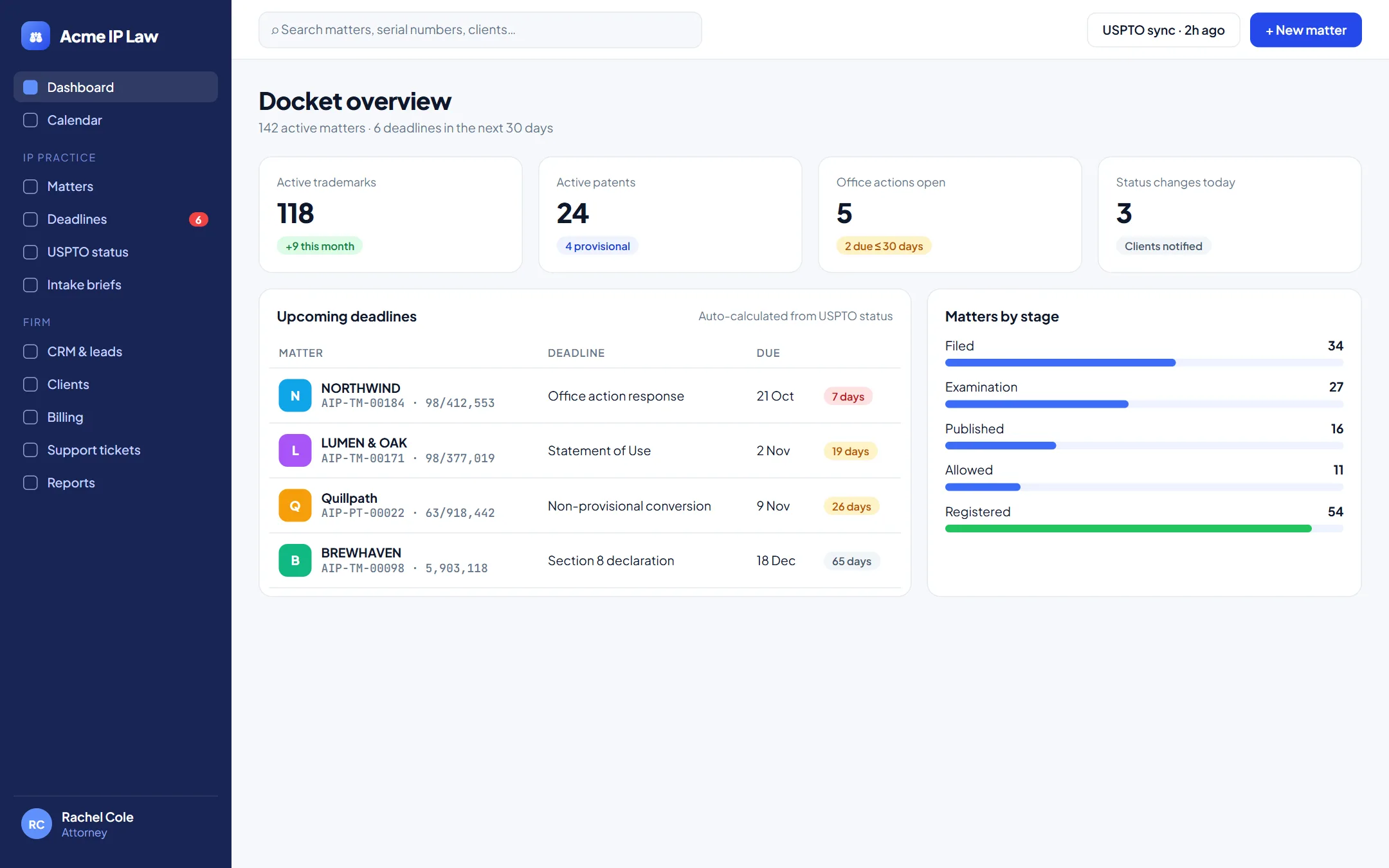Click the Filed stage progress bar
This screenshot has height=868, width=1389.
pyautogui.click(x=1144, y=363)
